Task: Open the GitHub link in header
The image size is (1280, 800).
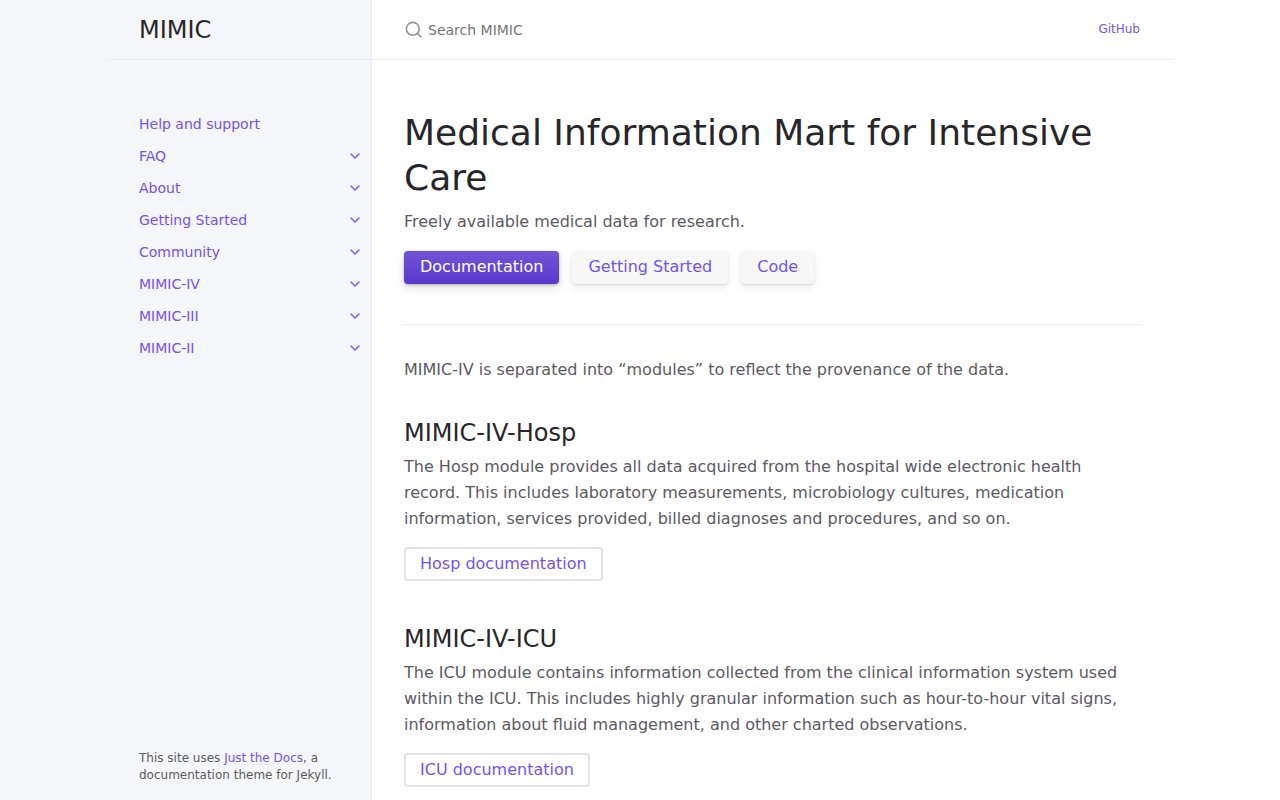Action: pyautogui.click(x=1119, y=29)
